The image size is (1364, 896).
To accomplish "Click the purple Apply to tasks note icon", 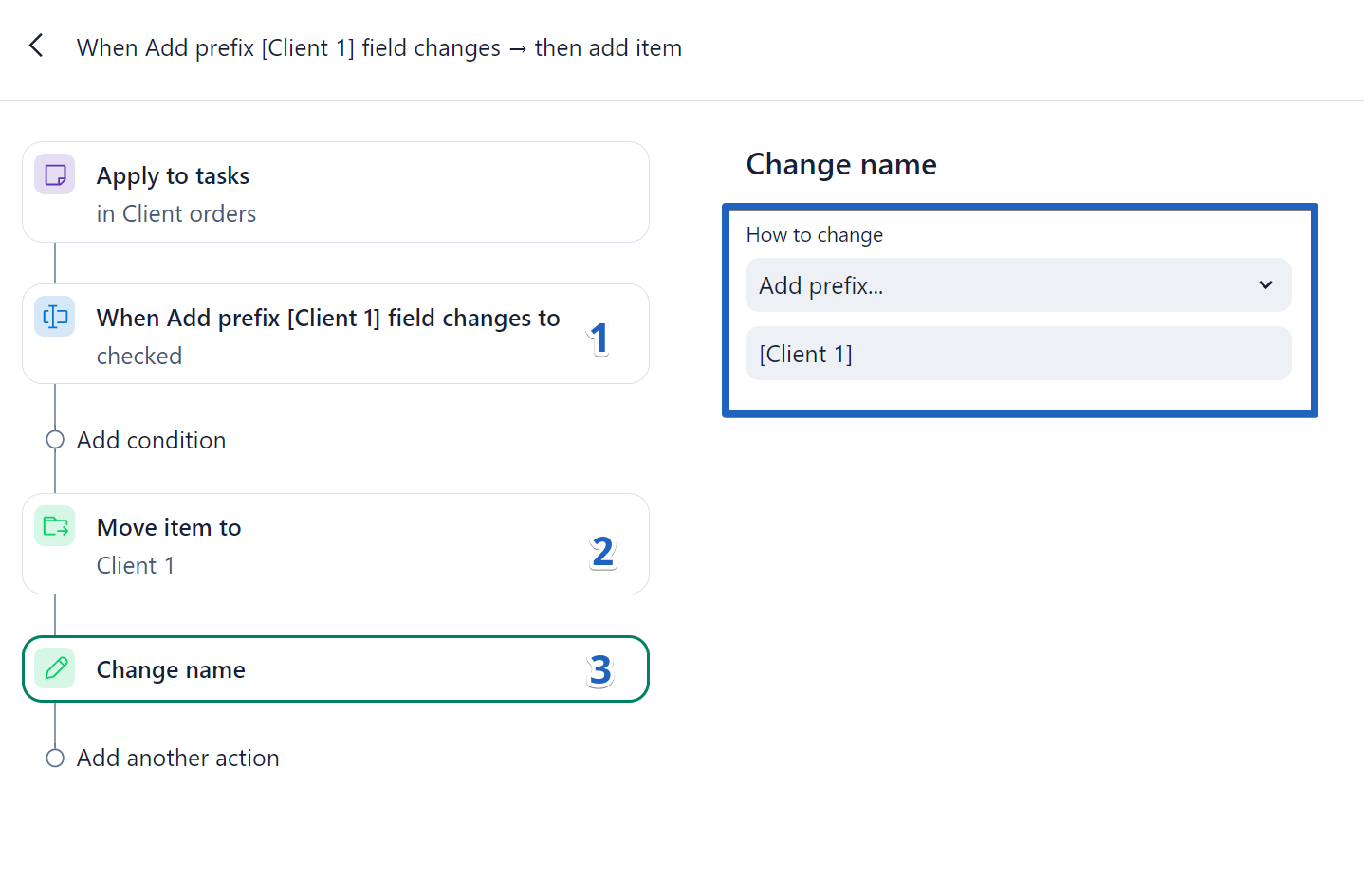I will (55, 175).
